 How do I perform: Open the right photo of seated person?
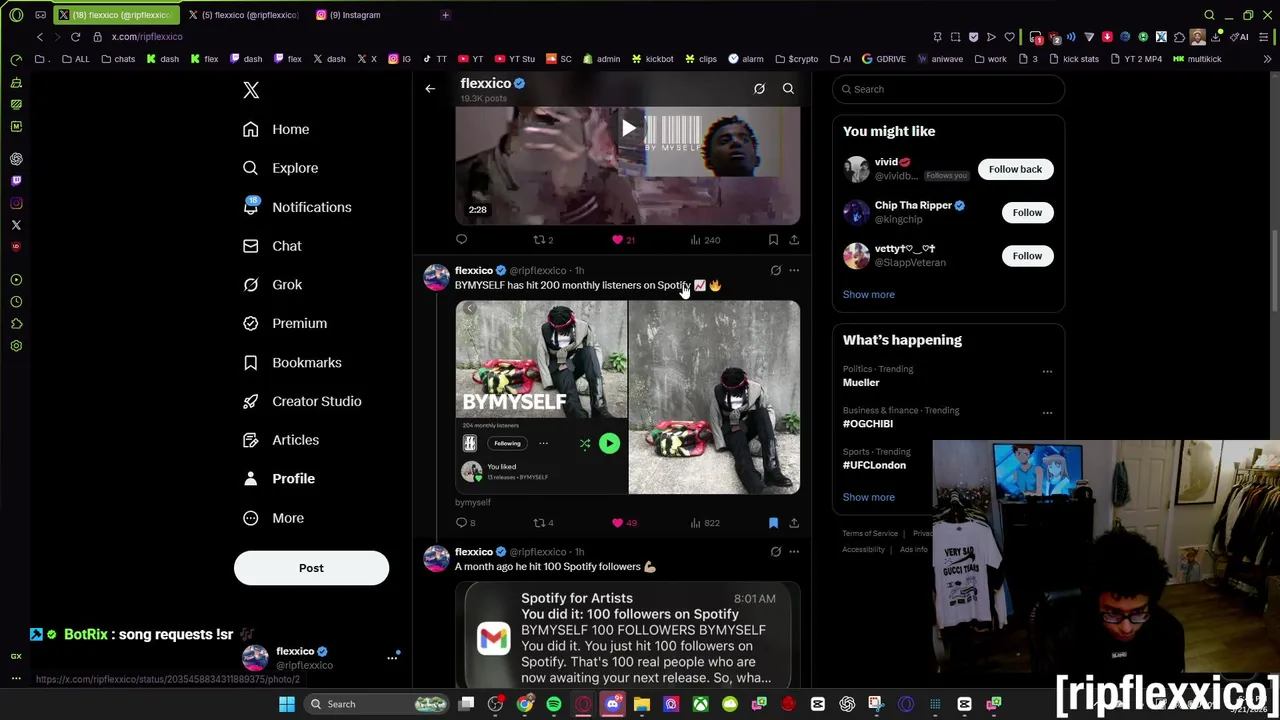click(x=714, y=398)
